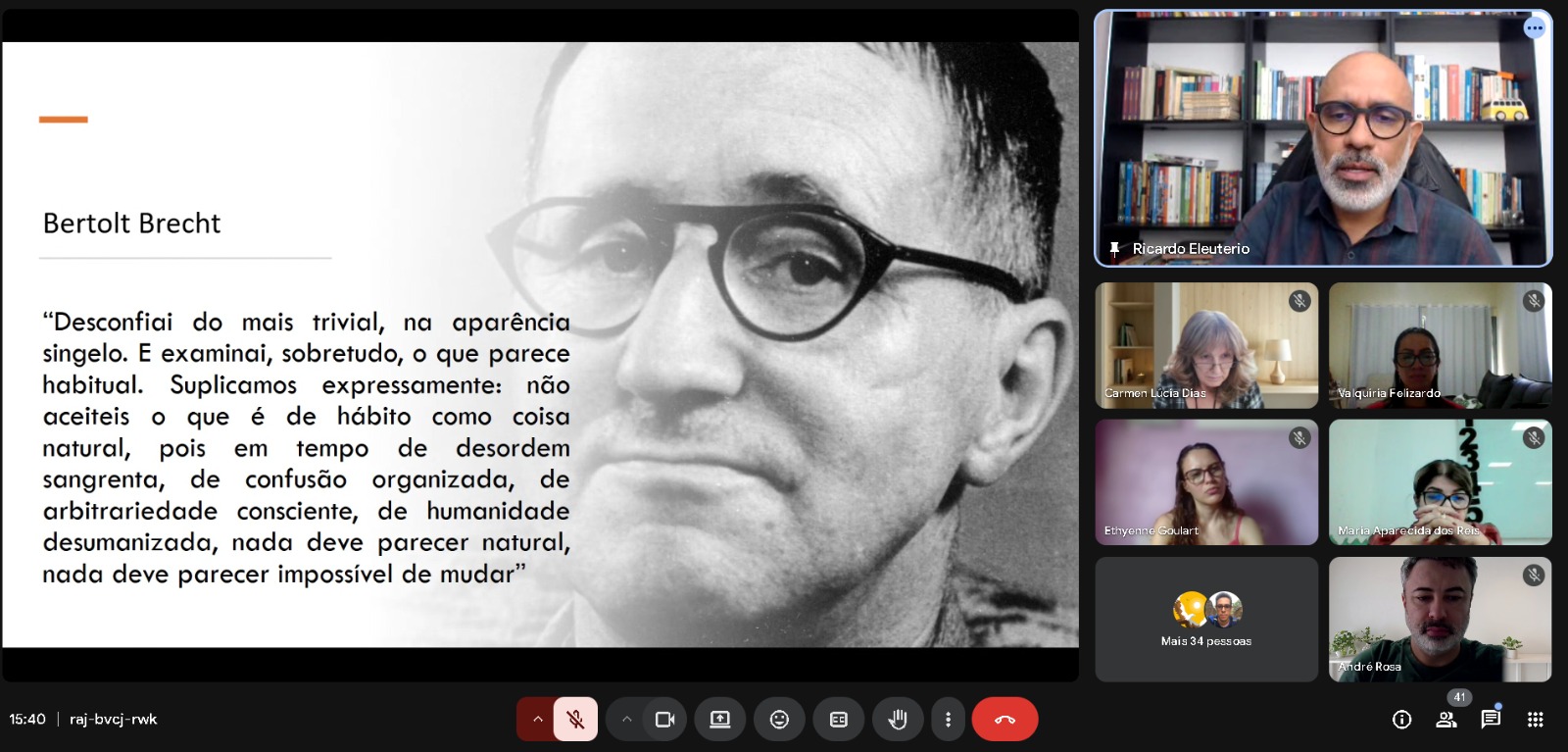Select the 'Mais 34 pessoas' tile
This screenshot has height=752, width=1568.
pos(1206,620)
